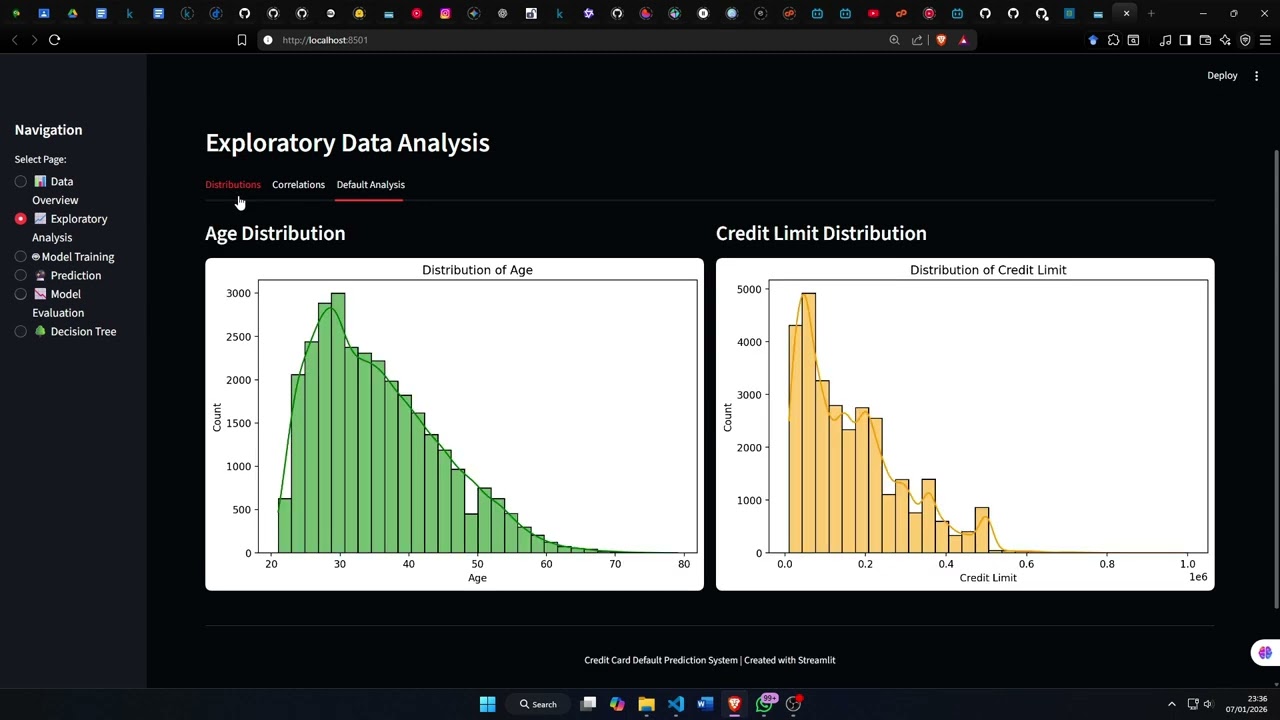Screen dimensions: 1280x720
Task: Switch to the Instagram browser tab
Action: point(445,14)
